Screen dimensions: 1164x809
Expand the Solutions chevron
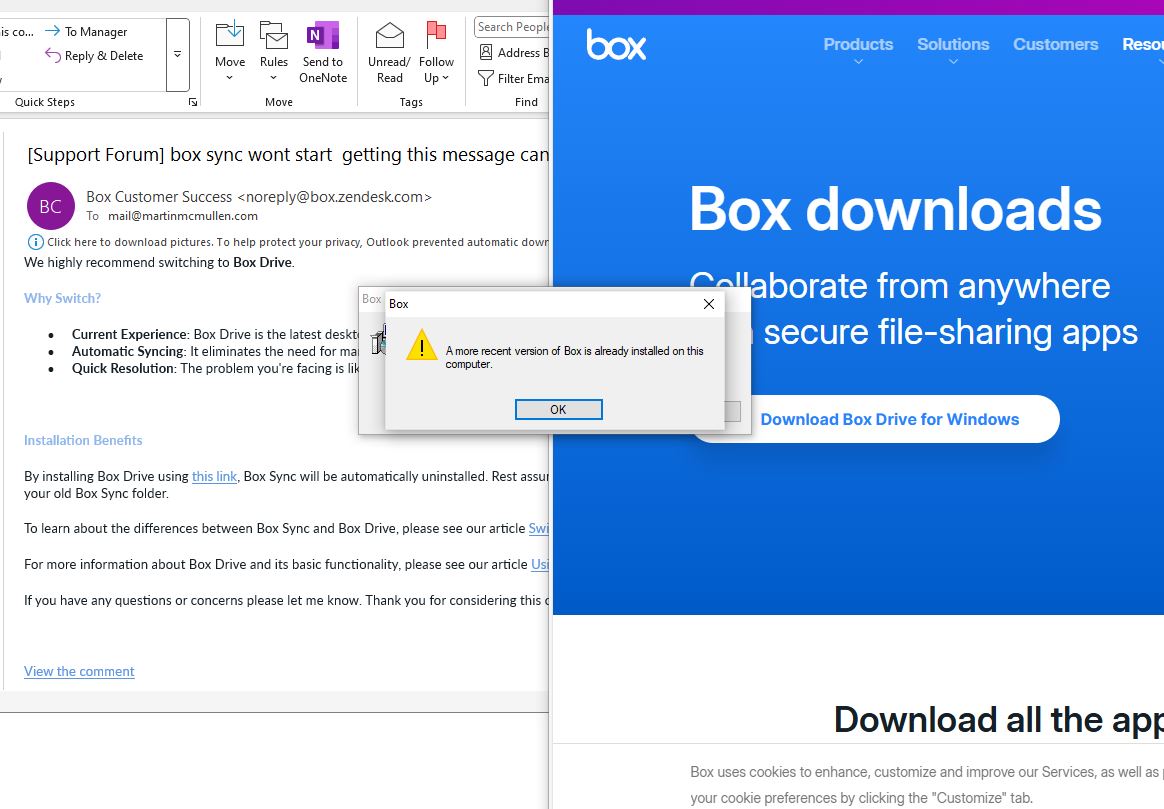[x=953, y=62]
